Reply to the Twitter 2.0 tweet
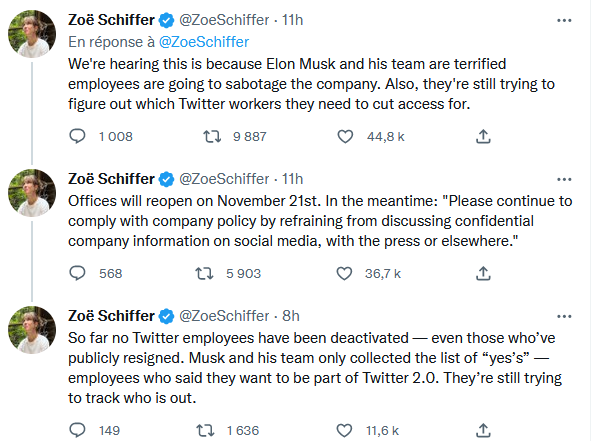 click(x=77, y=430)
